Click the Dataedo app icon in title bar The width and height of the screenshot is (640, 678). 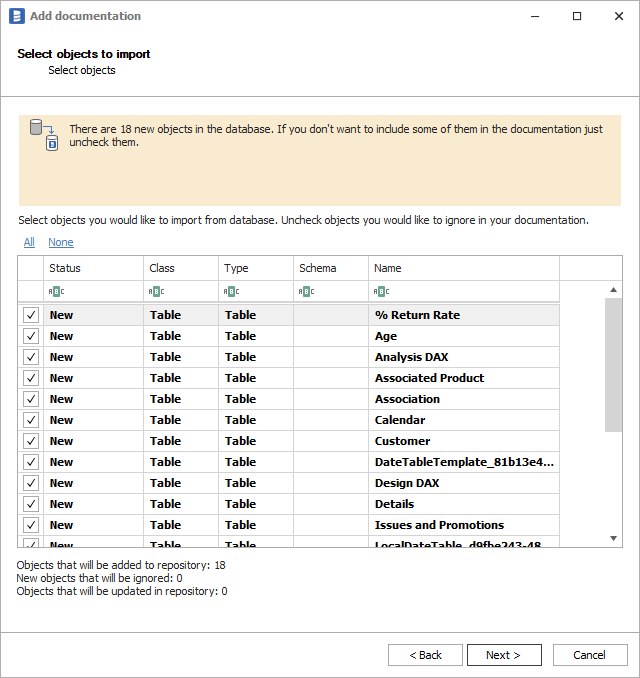[x=16, y=16]
